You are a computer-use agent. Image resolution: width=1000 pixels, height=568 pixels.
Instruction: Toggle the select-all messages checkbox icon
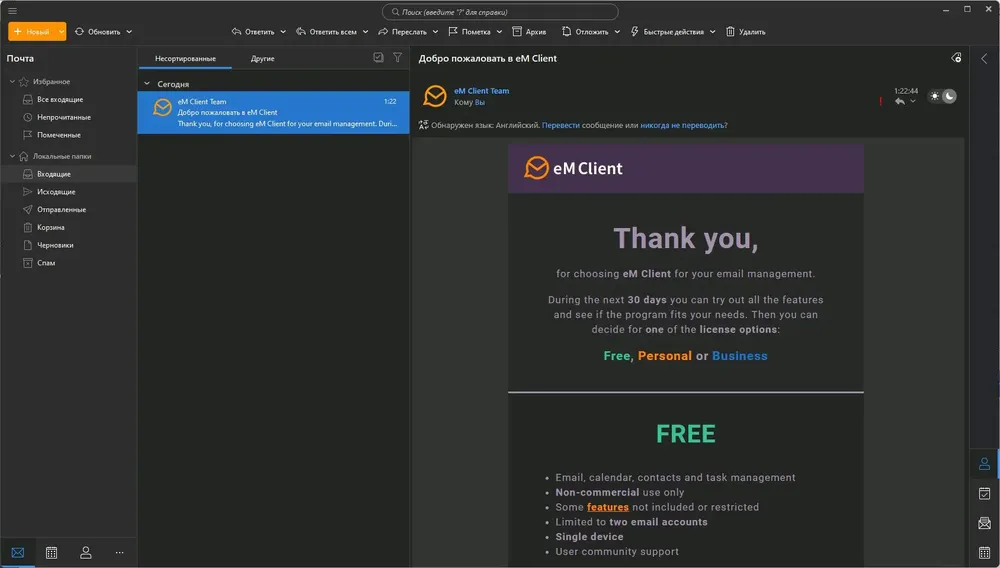pyautogui.click(x=378, y=57)
